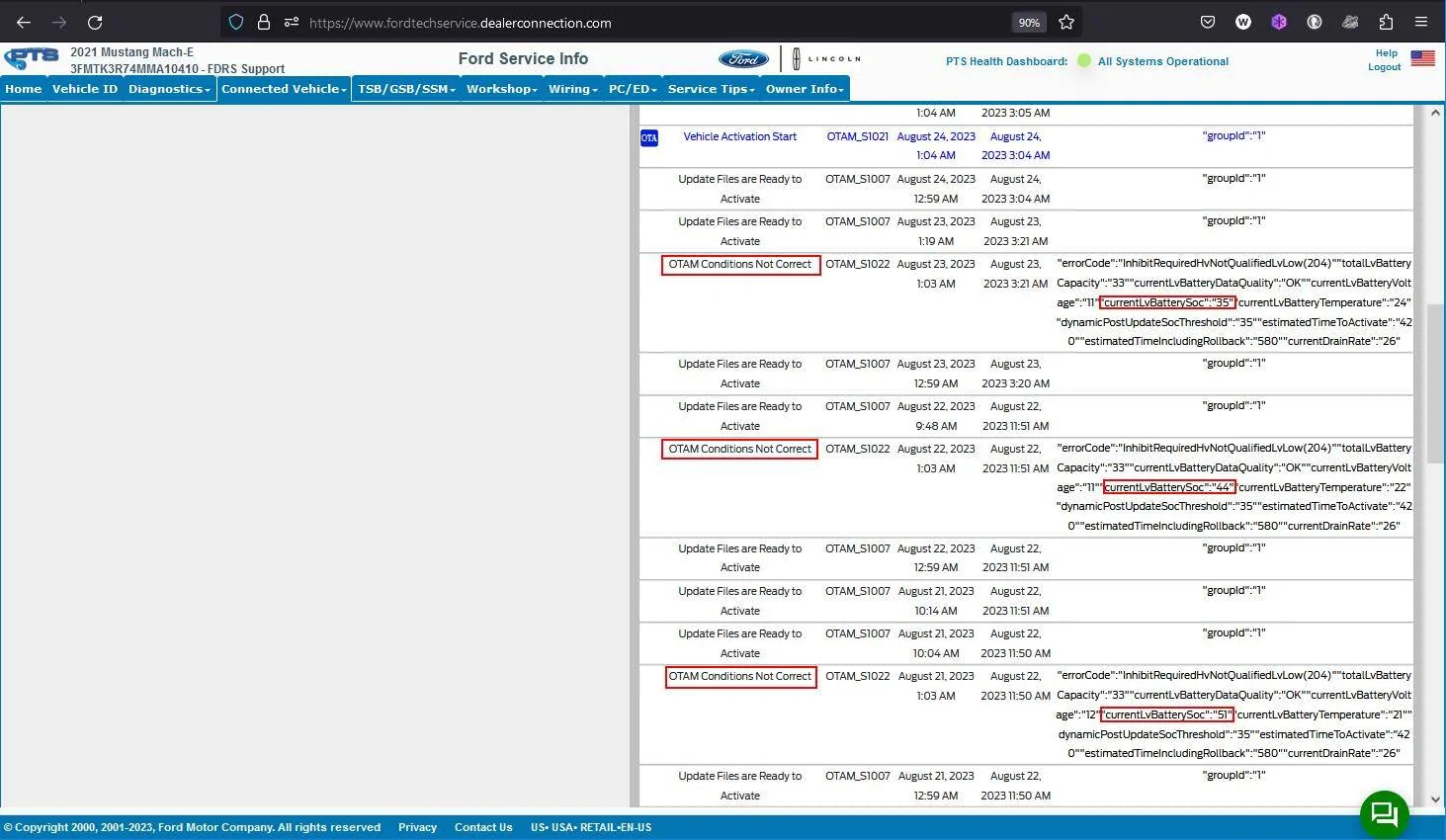1446x840 pixels.
Task: Click the scrollbar up arrow
Action: (x=1435, y=113)
